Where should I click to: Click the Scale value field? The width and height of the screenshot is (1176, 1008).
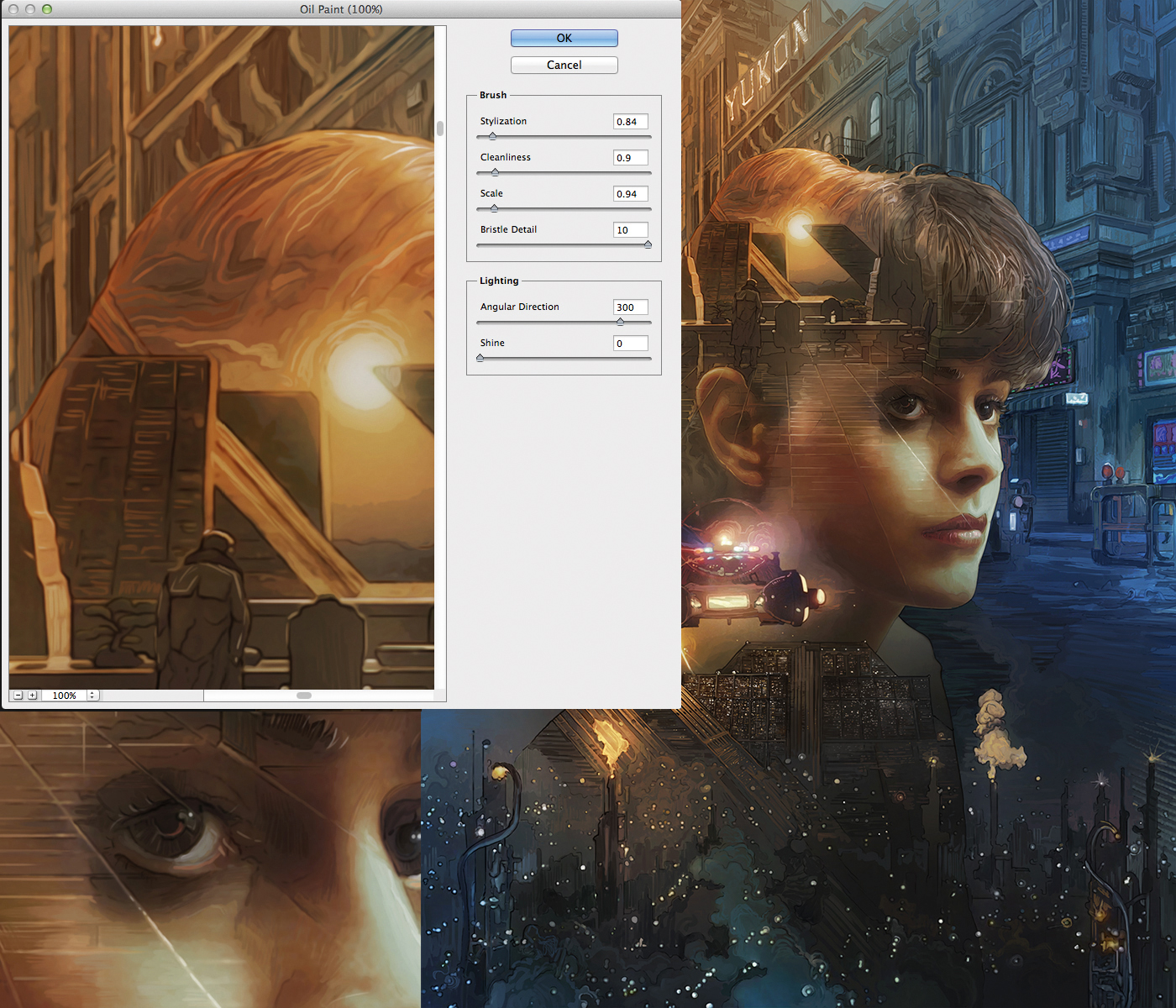[630, 194]
